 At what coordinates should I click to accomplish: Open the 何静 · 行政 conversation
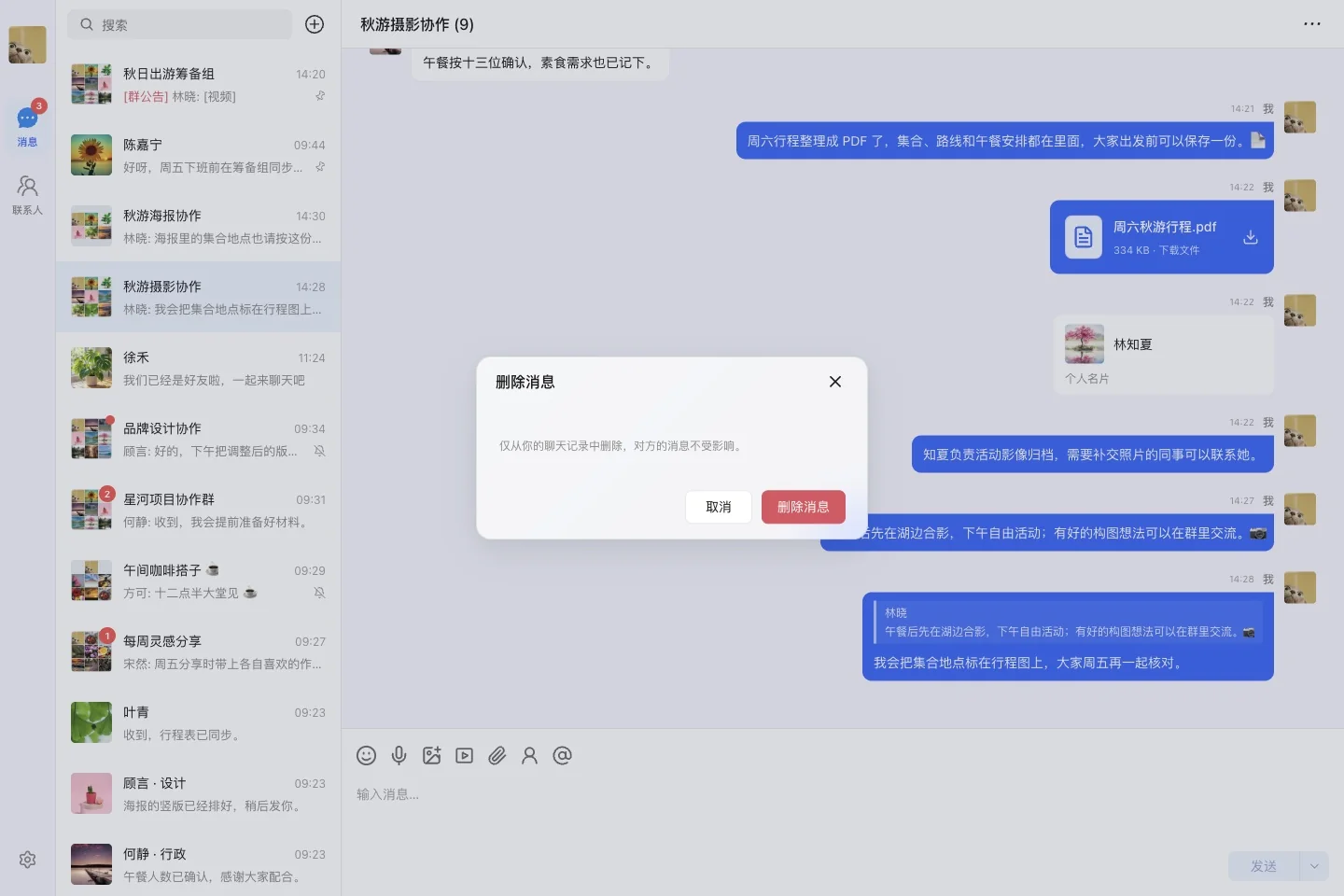pyautogui.click(x=198, y=864)
